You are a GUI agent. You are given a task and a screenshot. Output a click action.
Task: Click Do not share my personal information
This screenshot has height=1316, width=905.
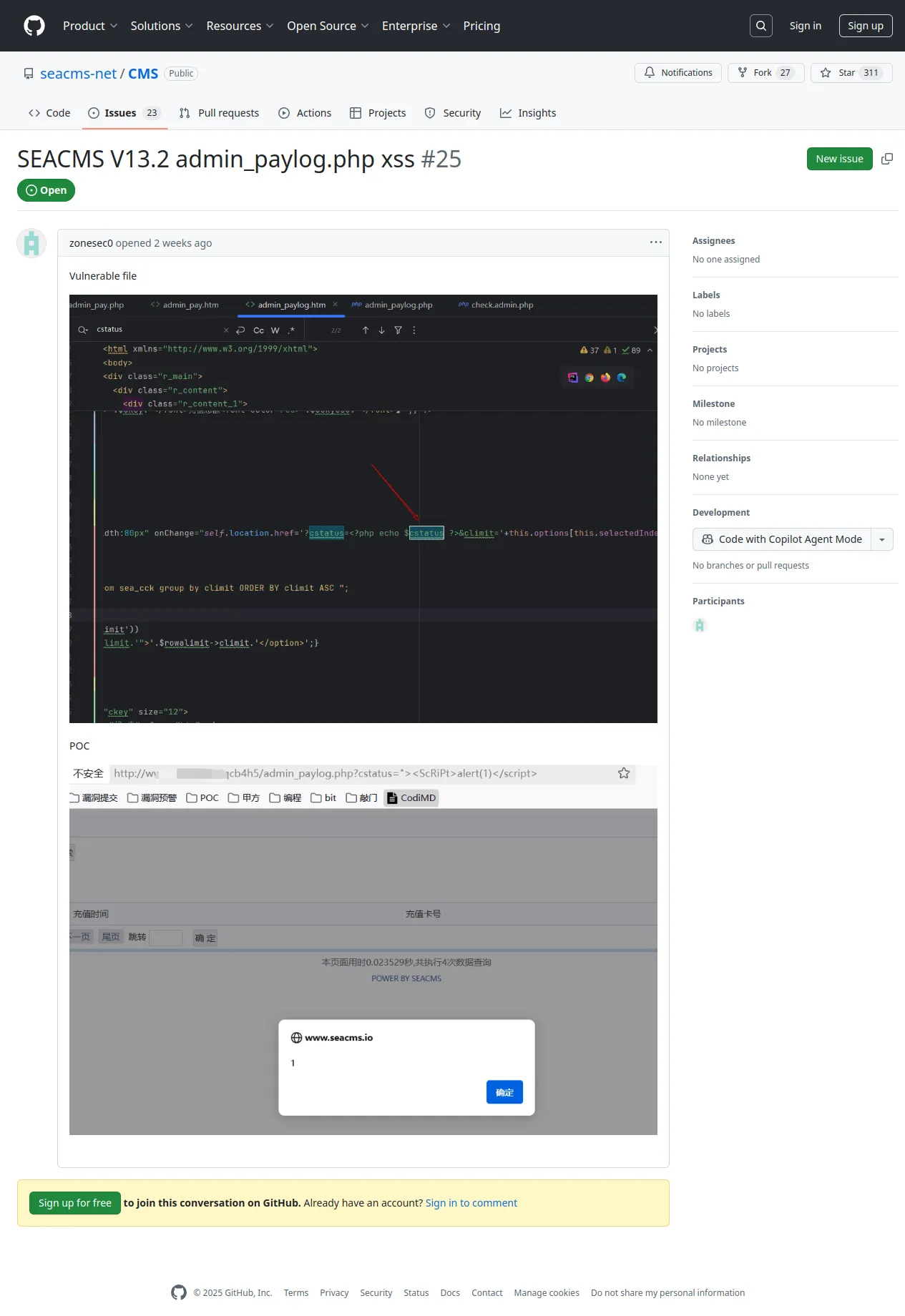tap(668, 1292)
